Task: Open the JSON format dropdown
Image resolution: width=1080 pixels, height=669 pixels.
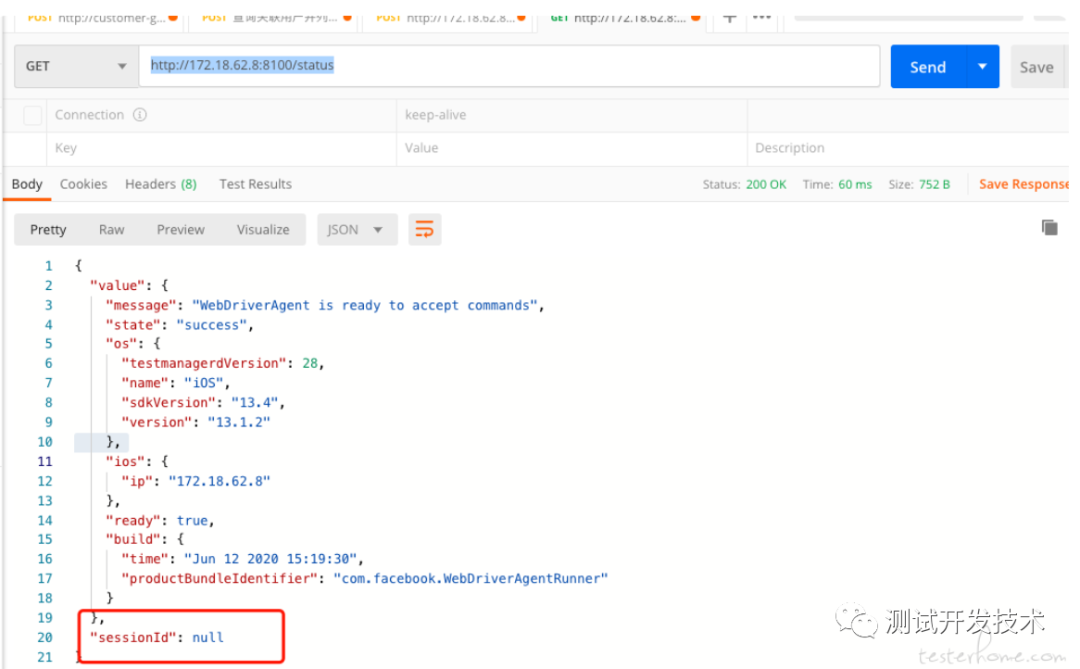Action: click(357, 229)
